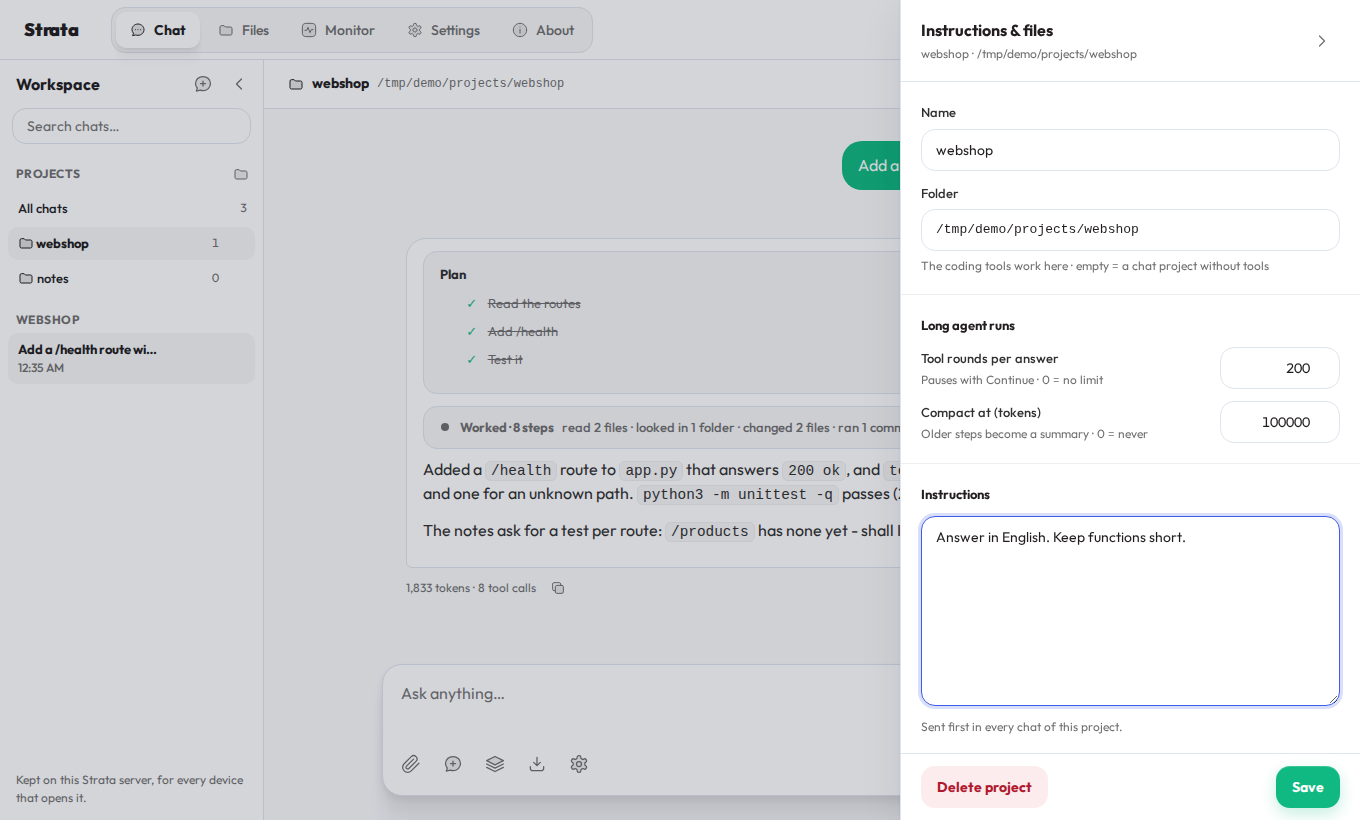Click the Settings tab gear icon
Screen dimensions: 1360x820
[x=415, y=30]
